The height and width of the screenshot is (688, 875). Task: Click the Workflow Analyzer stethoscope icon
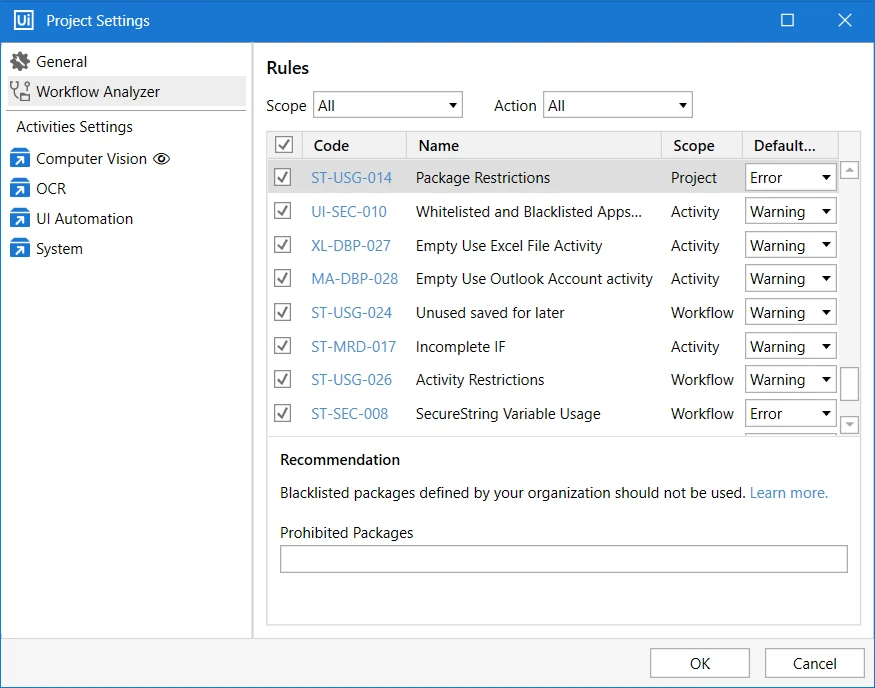point(20,91)
